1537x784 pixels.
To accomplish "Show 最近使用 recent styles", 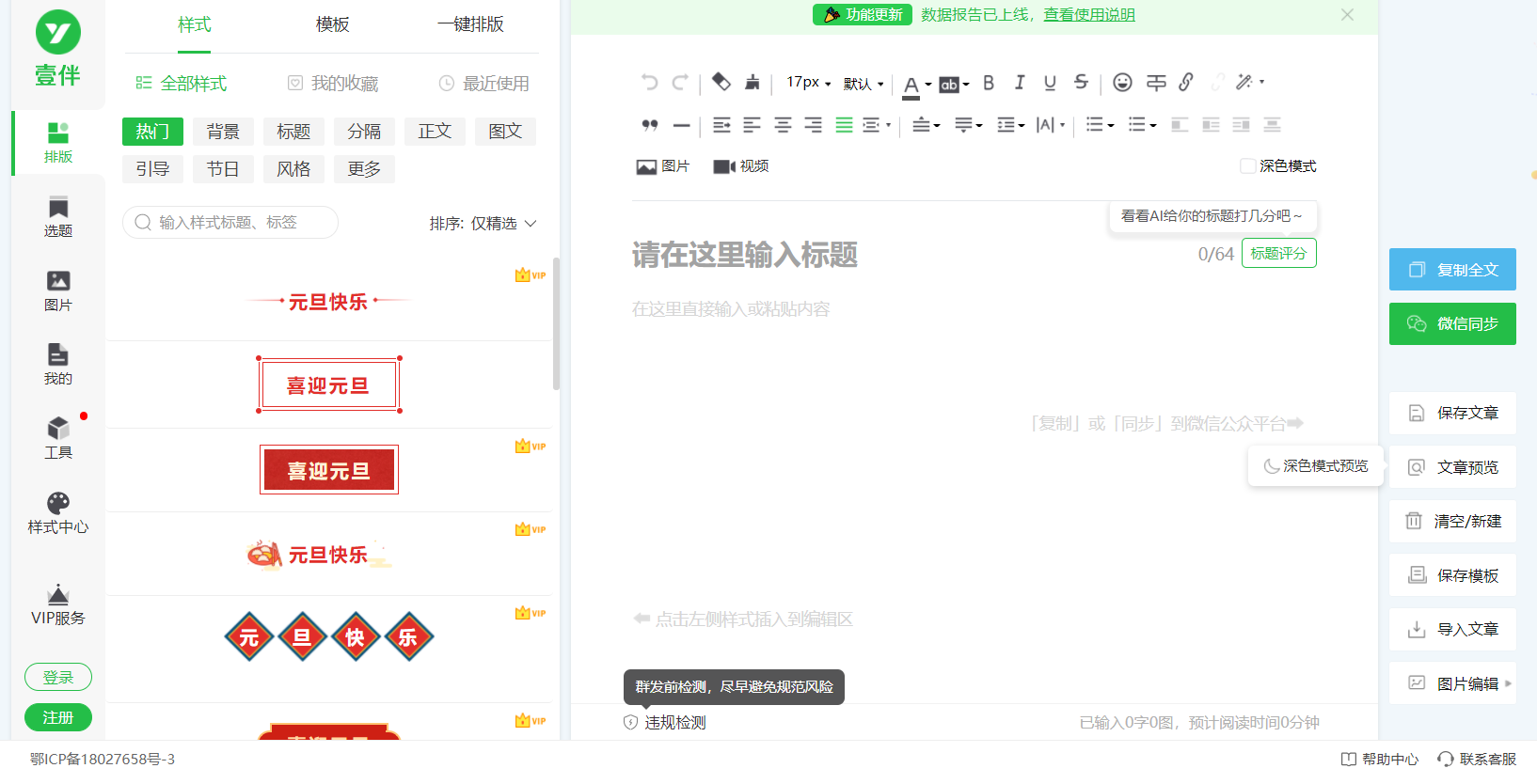I will [x=484, y=84].
